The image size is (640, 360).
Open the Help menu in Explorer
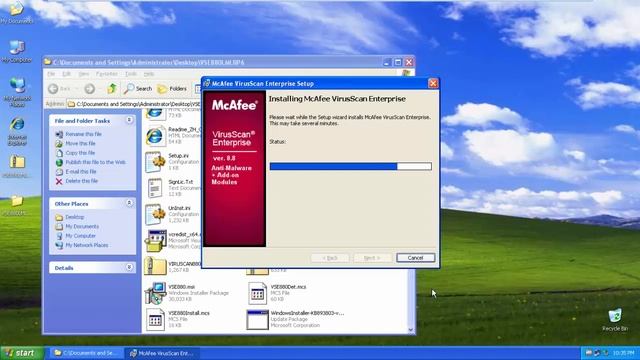point(149,74)
